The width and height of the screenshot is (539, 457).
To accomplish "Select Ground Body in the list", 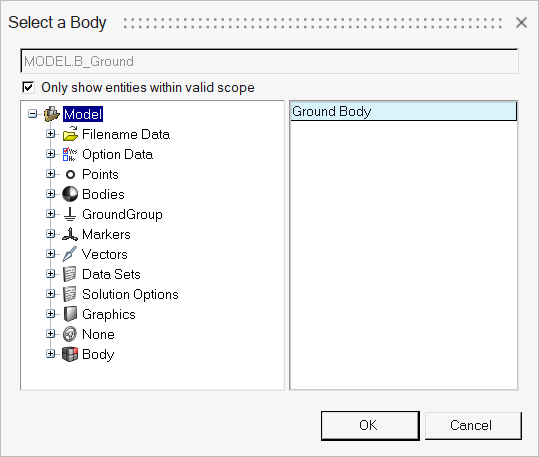I will [x=404, y=111].
